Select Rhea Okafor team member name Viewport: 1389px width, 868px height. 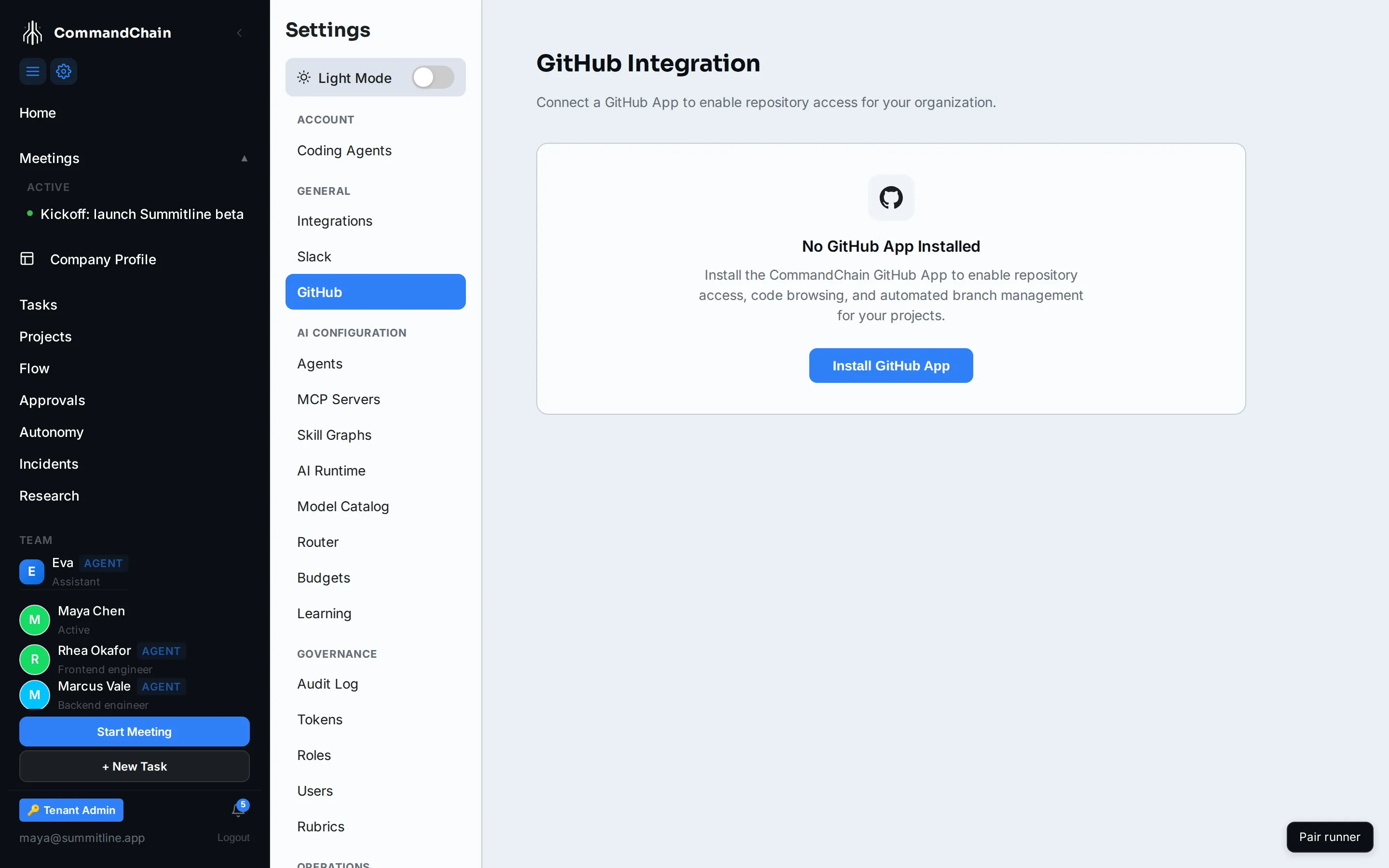[95, 651]
